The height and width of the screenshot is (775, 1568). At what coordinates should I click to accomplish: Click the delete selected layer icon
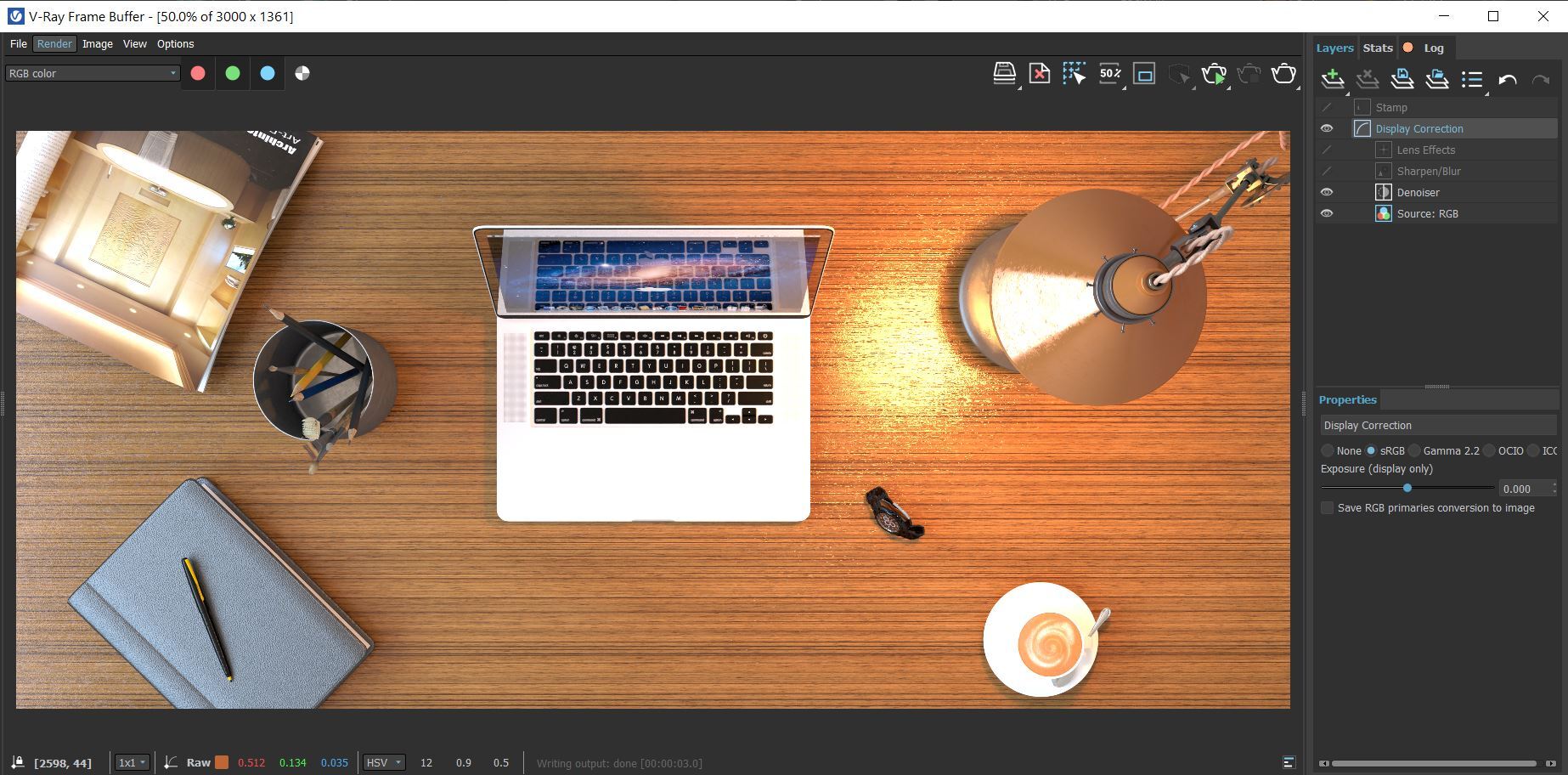click(x=1368, y=79)
